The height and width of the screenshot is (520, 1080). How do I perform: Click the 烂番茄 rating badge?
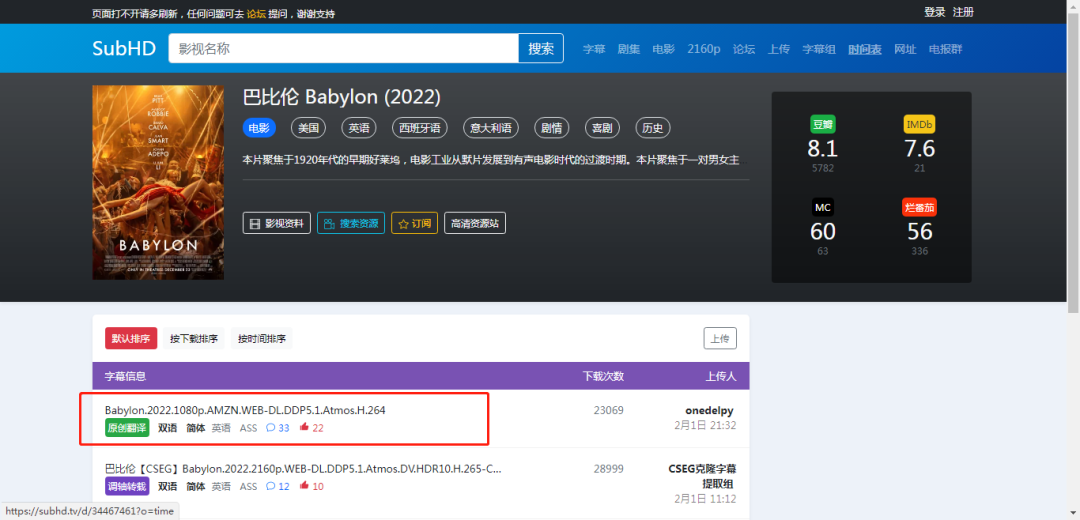click(x=919, y=207)
